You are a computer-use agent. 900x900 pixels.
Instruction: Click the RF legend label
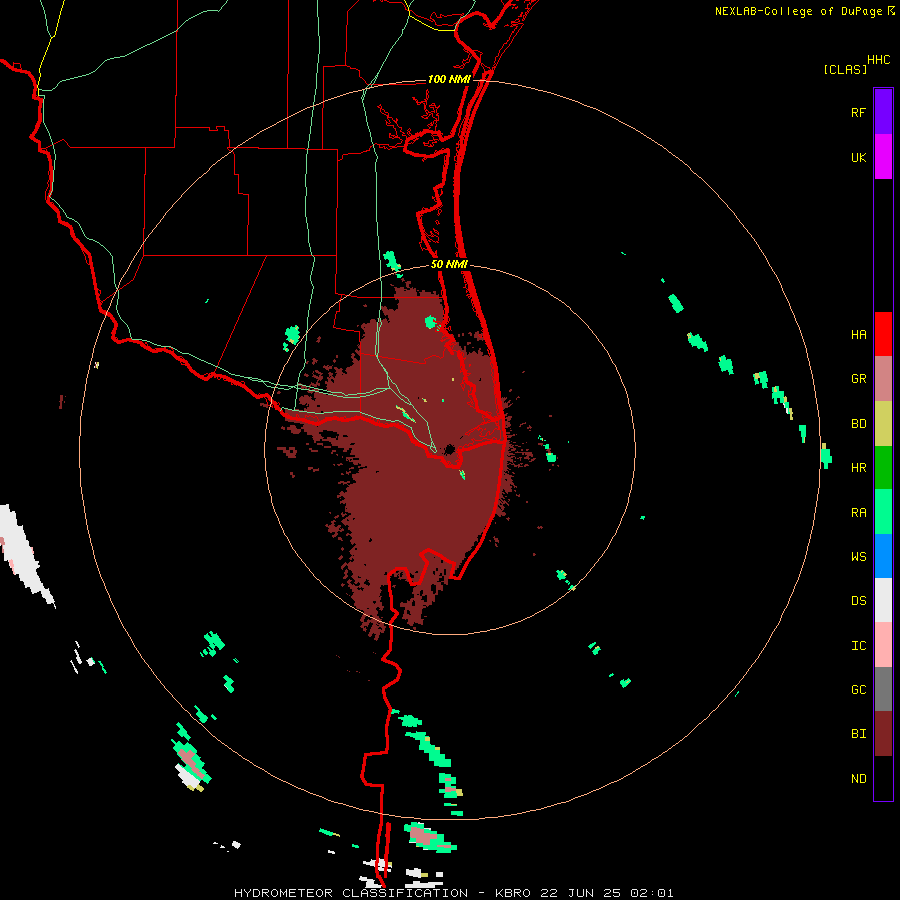pyautogui.click(x=858, y=112)
